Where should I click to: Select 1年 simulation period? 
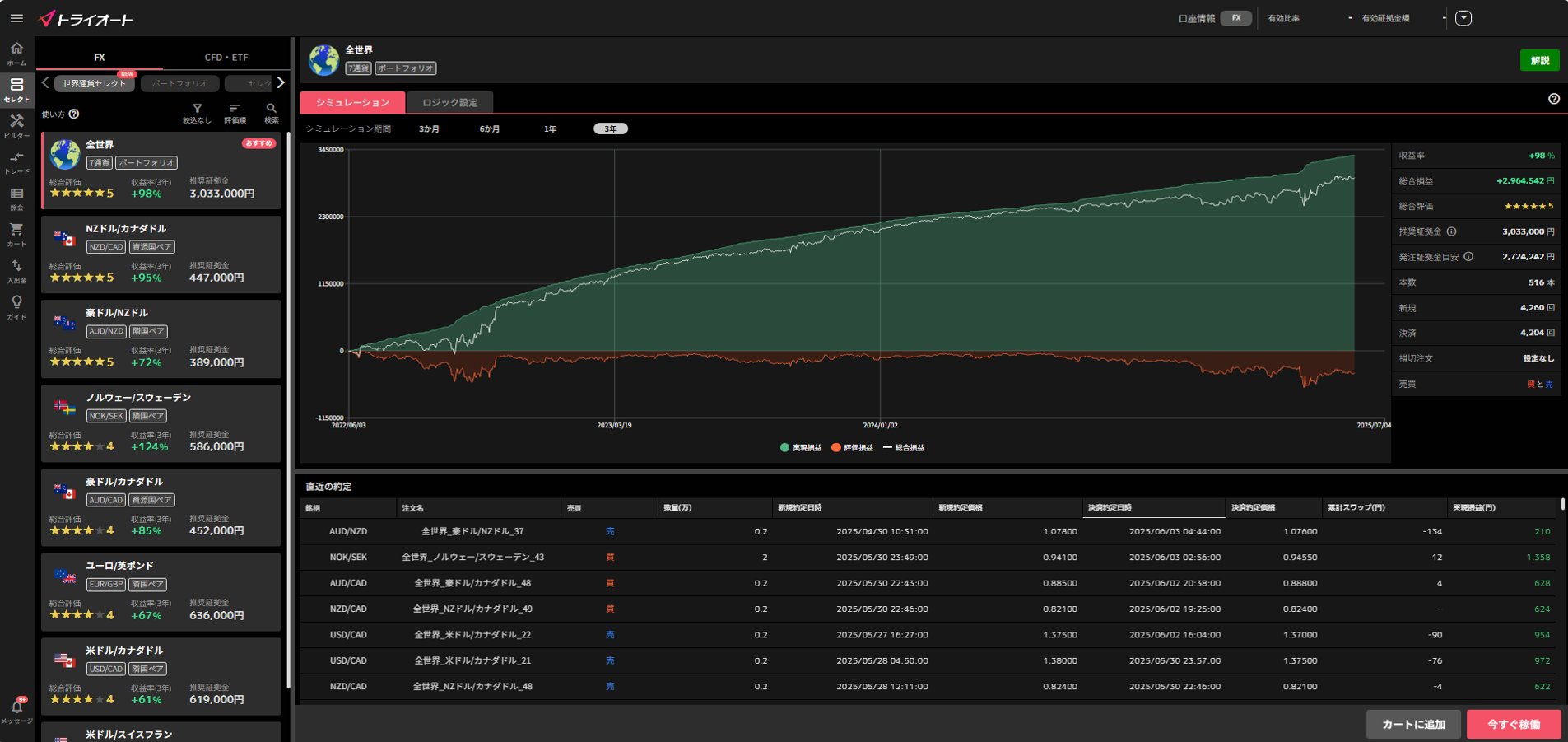tap(550, 129)
